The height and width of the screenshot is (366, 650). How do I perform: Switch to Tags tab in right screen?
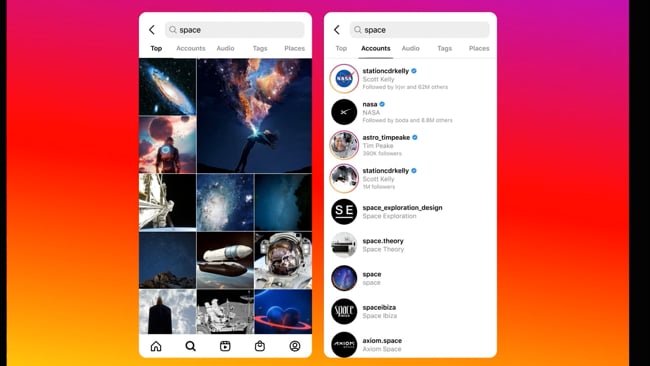pyautogui.click(x=444, y=48)
